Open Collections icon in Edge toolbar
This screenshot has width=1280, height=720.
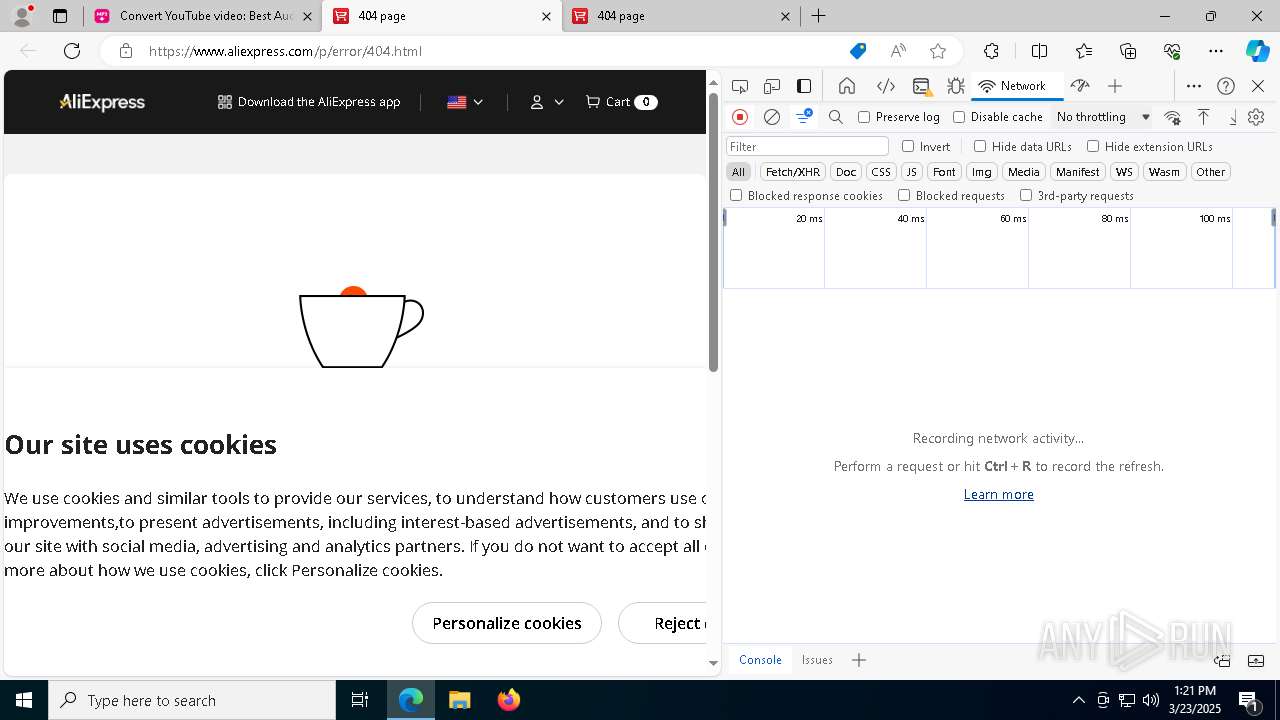(x=1128, y=51)
